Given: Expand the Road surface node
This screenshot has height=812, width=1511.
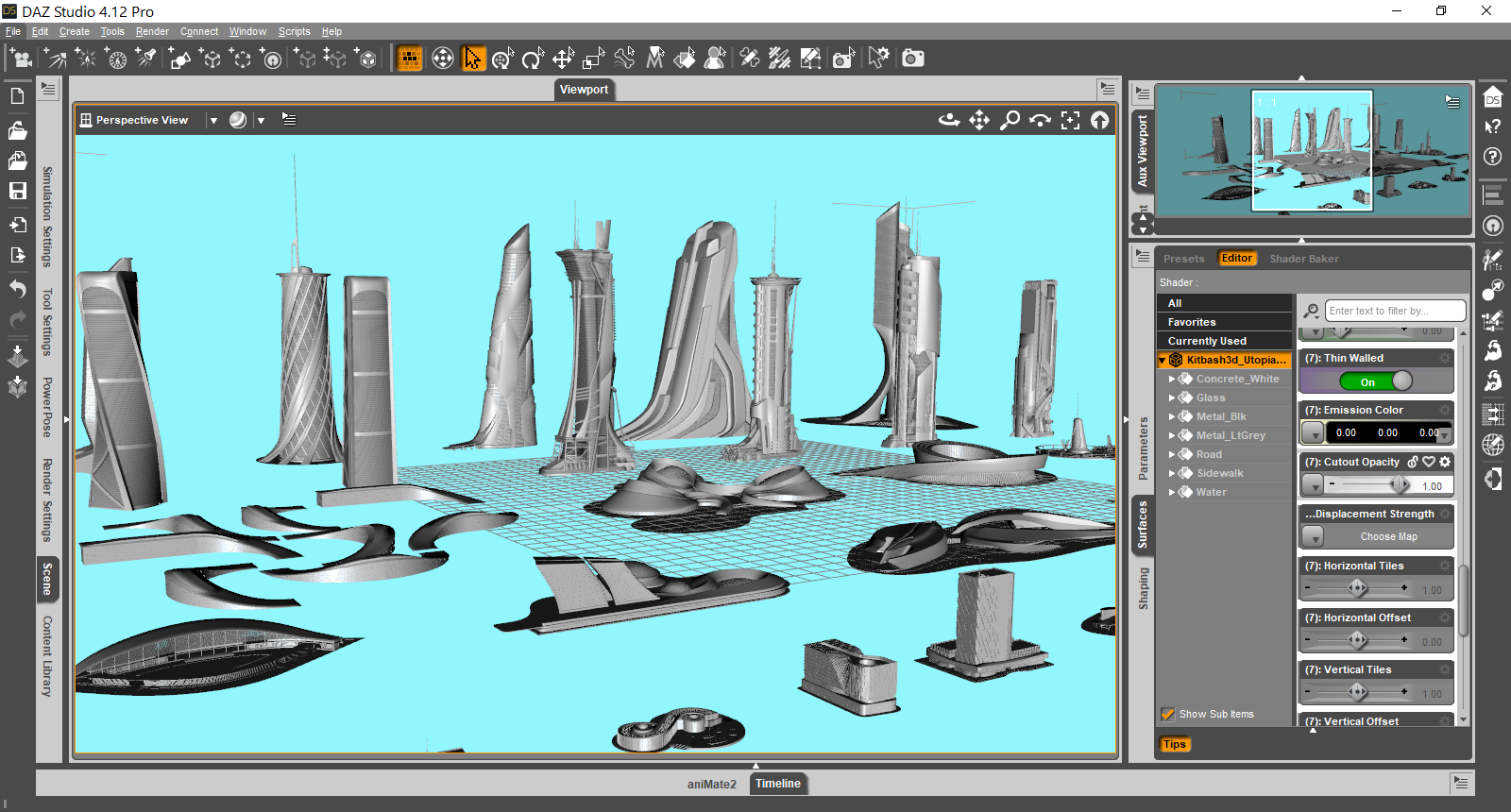Looking at the screenshot, I should [x=1173, y=454].
